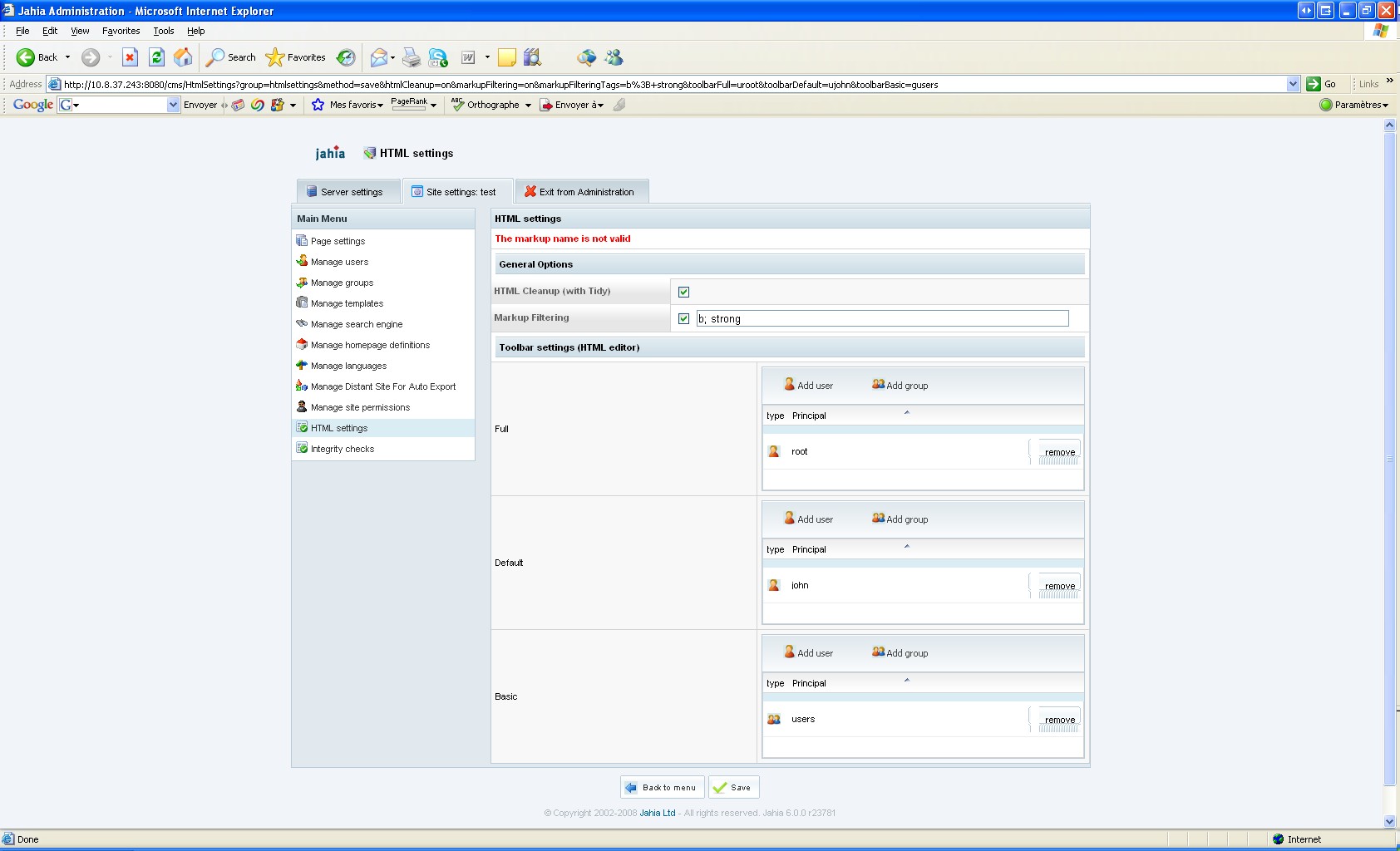Toggle the Markup Filtering checkbox
The image size is (1400, 851).
(x=683, y=318)
